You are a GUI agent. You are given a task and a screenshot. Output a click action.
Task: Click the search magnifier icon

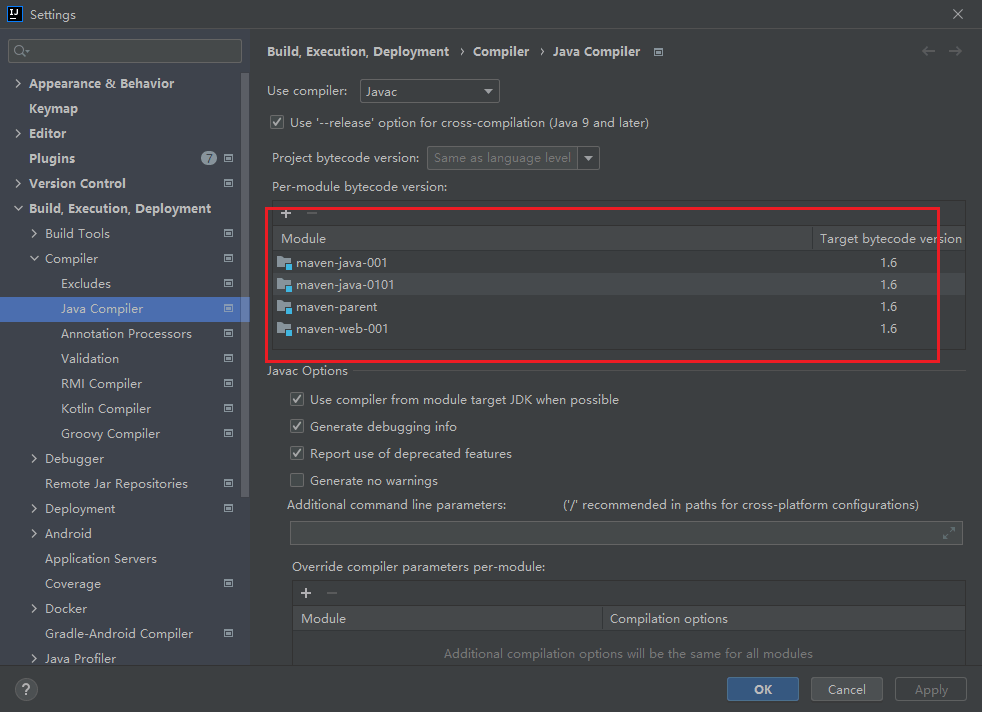(21, 51)
